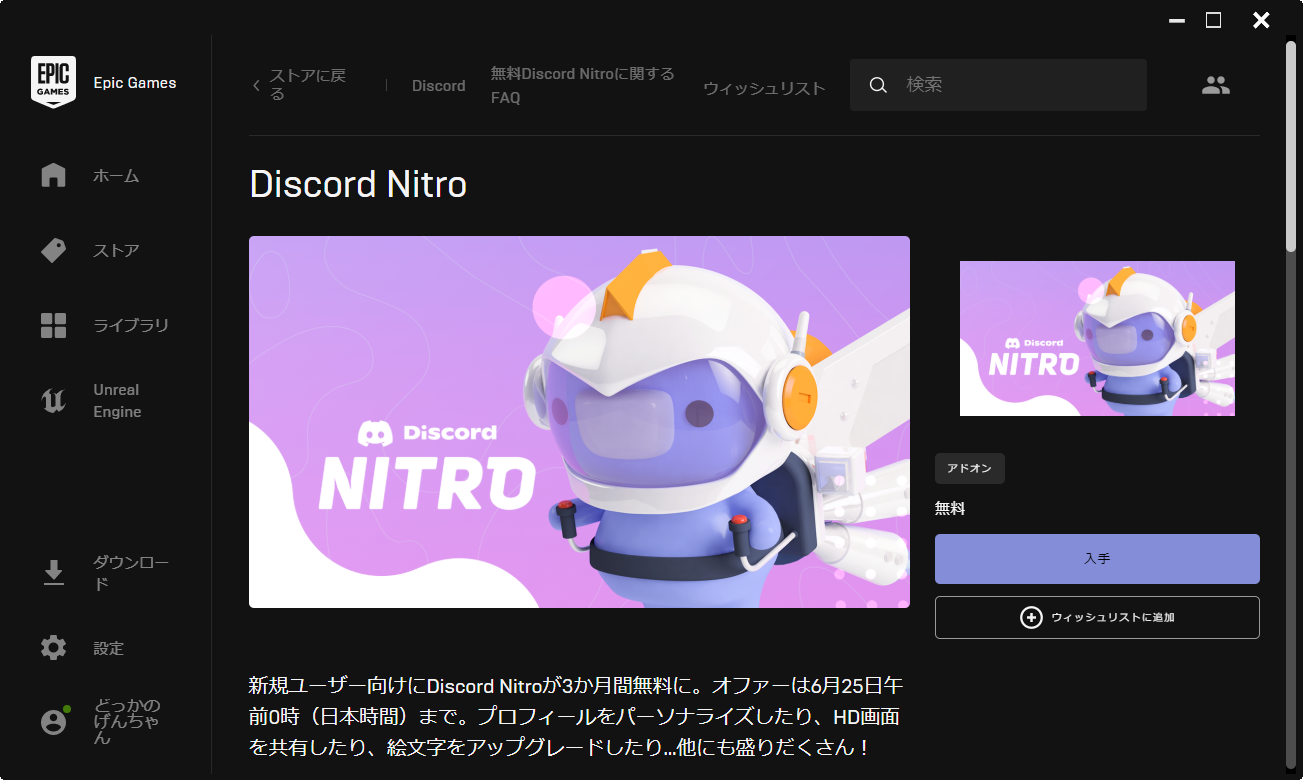
Task: Click the Unreal Engine logo icon
Action: click(x=53, y=401)
